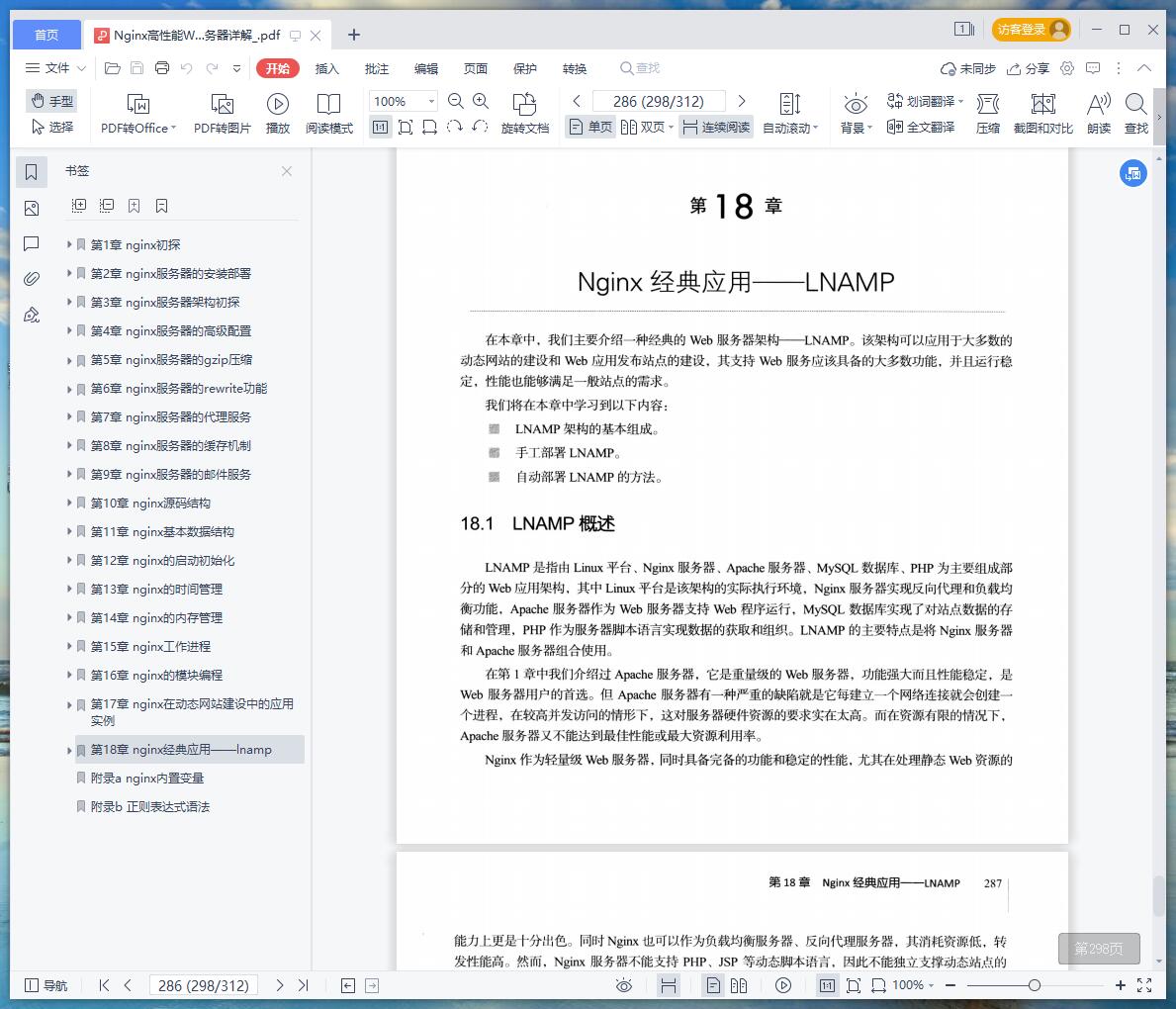
Task: Toggle eye protection mode in status bar
Action: tap(624, 985)
